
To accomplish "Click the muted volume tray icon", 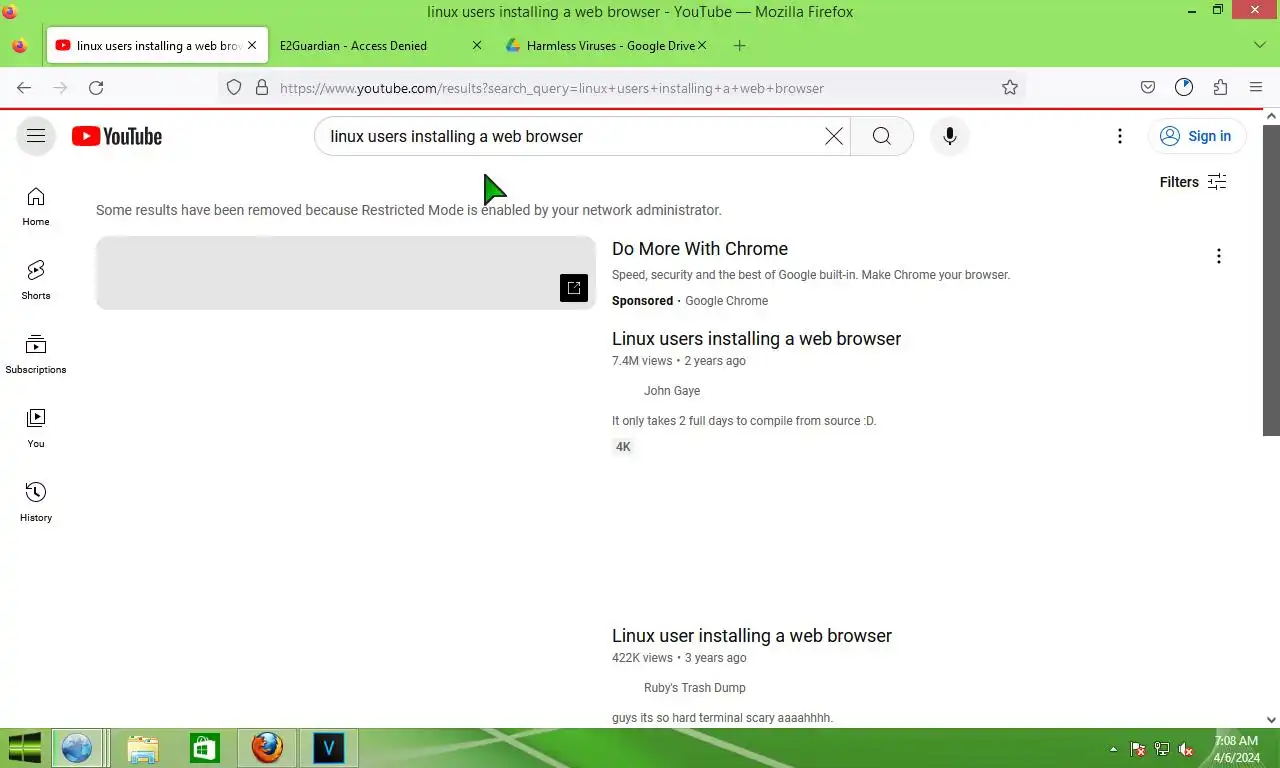I will 1186,749.
